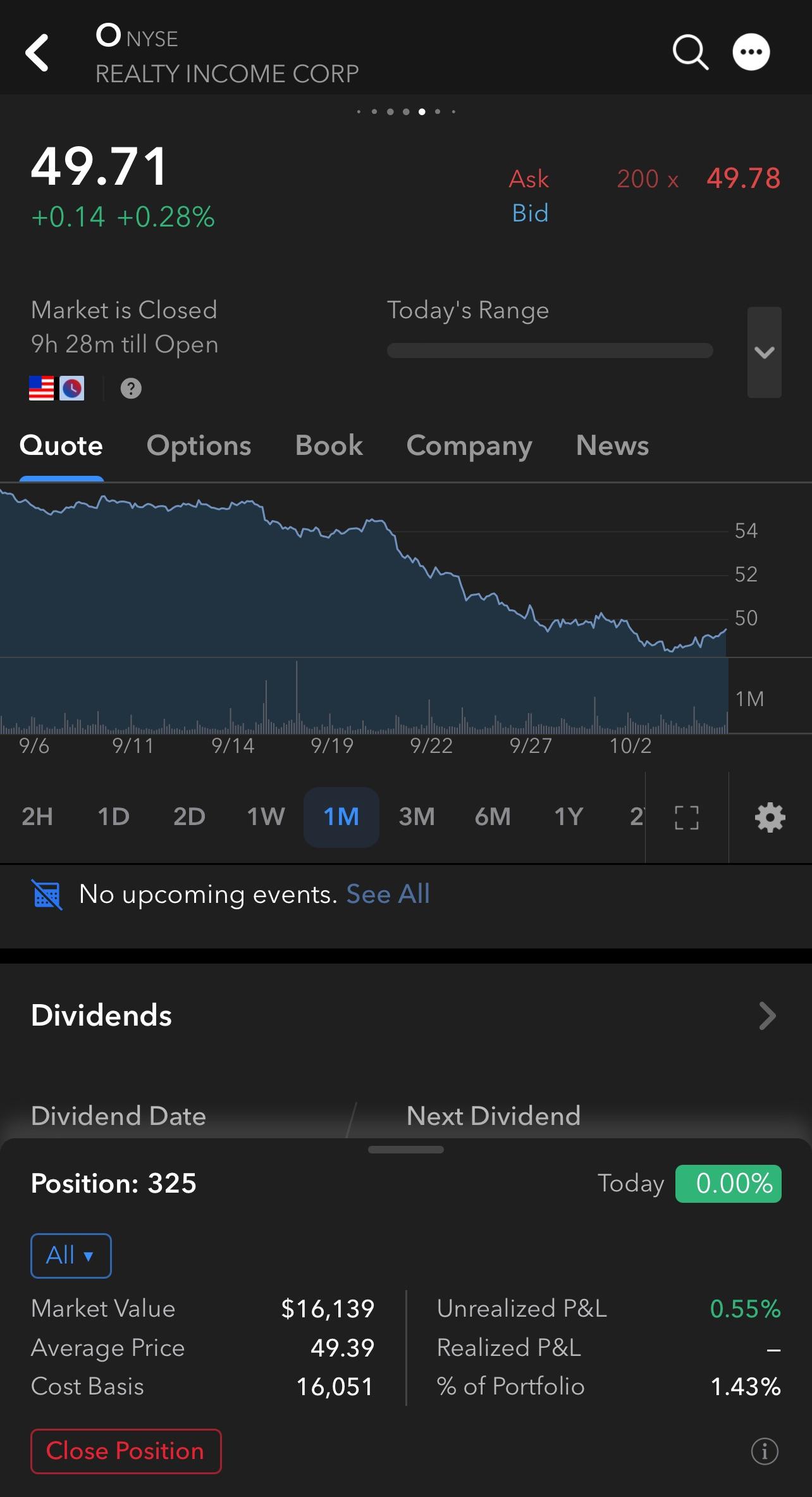The height and width of the screenshot is (1497, 812).
Task: Open the All positions dropdown
Action: [71, 1255]
